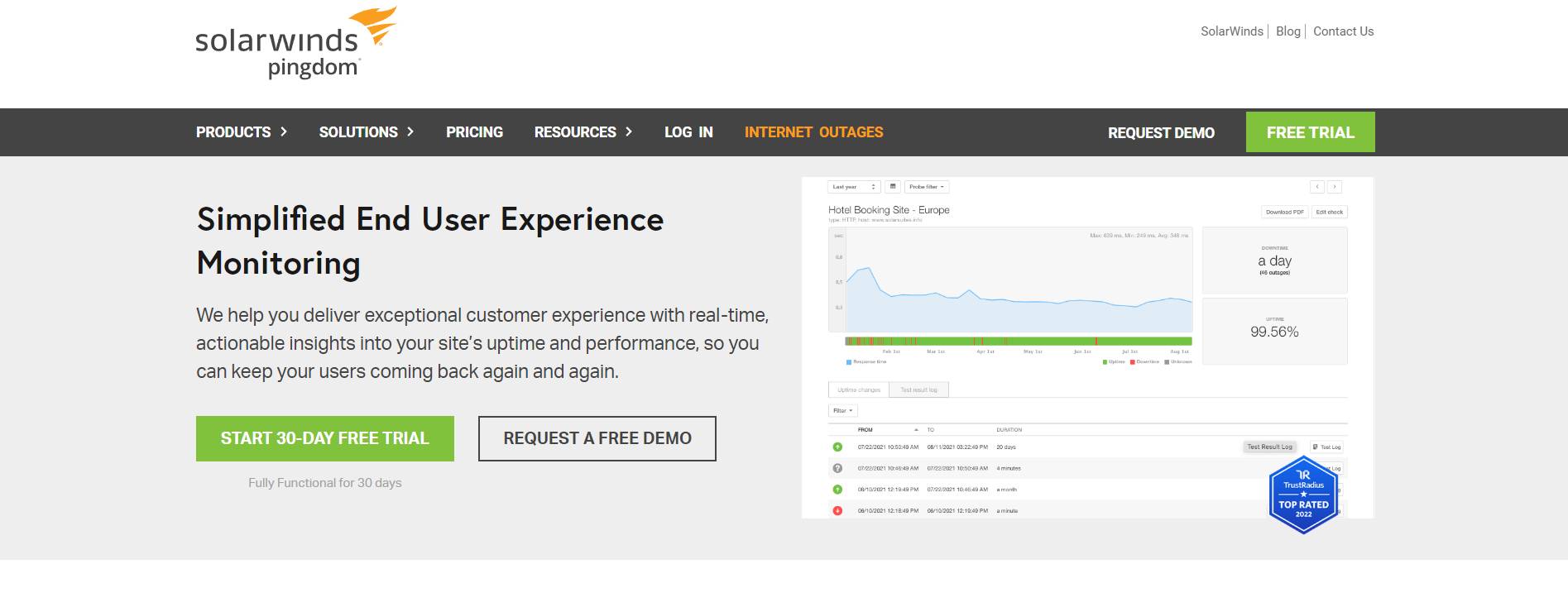Open the Probe filter dropdown

(x=926, y=187)
